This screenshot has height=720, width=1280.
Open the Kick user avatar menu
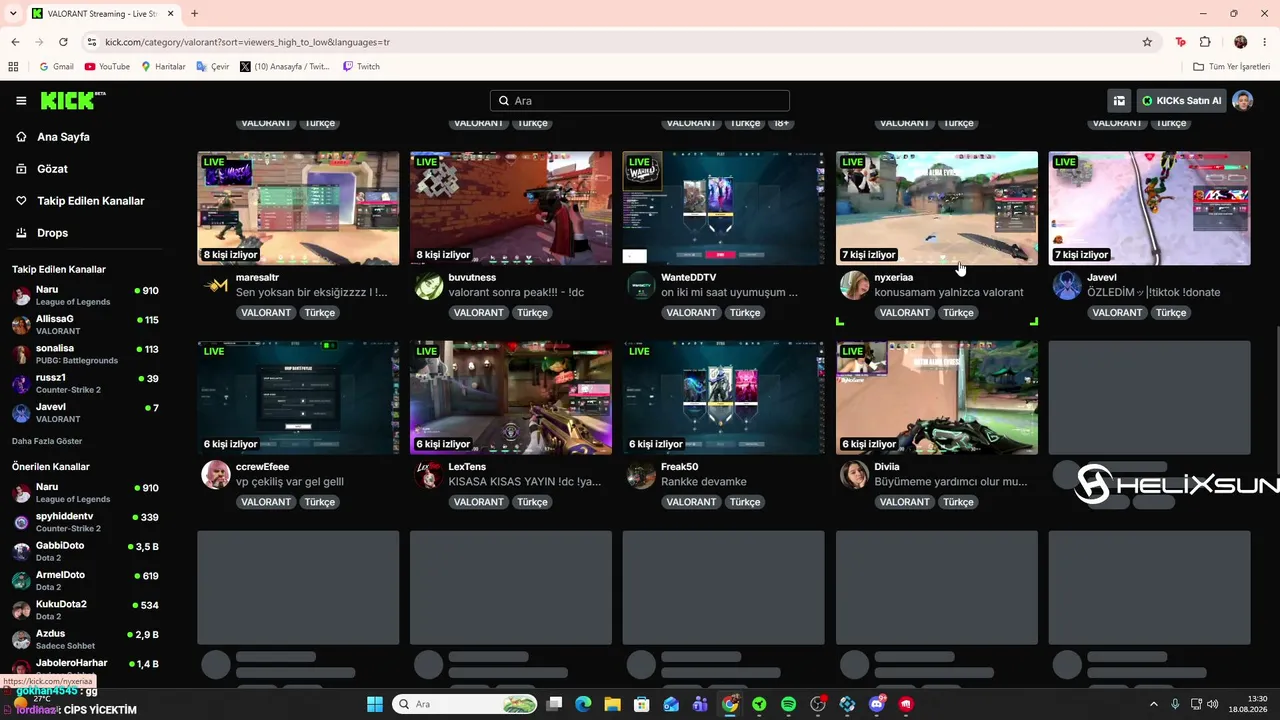coord(1242,101)
